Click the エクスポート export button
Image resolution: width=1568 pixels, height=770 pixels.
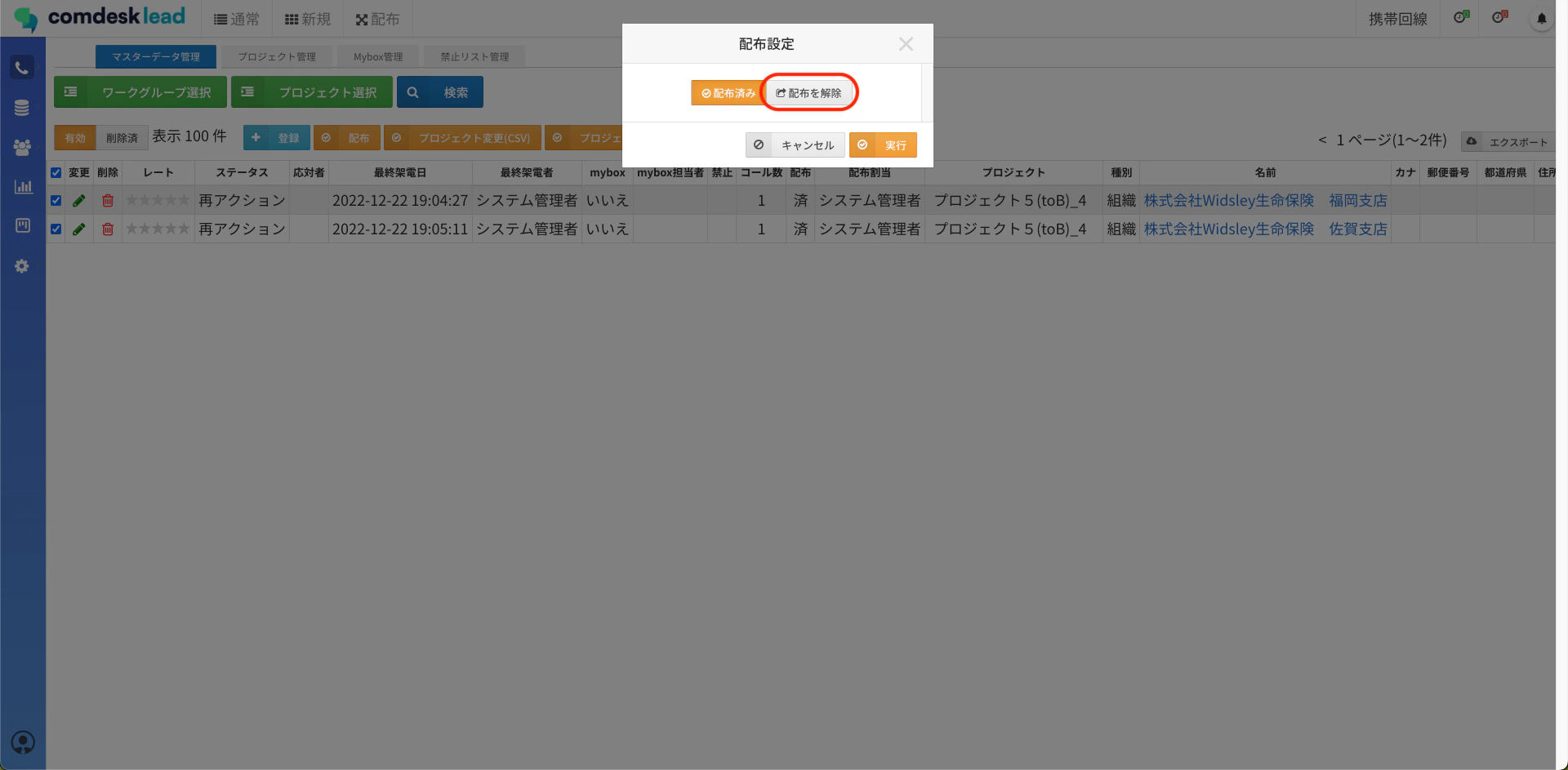[1508, 141]
